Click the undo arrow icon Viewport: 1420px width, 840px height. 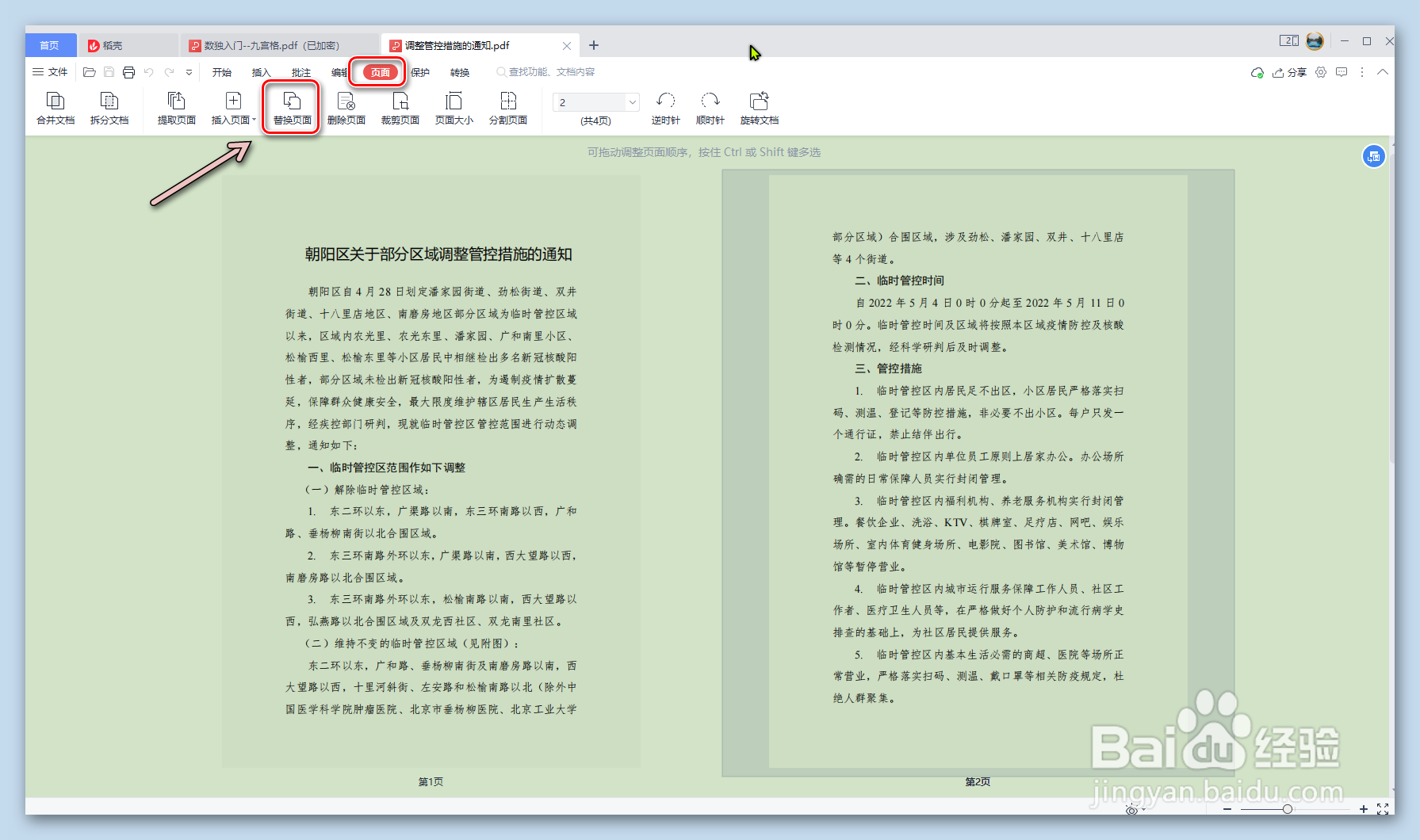[149, 72]
